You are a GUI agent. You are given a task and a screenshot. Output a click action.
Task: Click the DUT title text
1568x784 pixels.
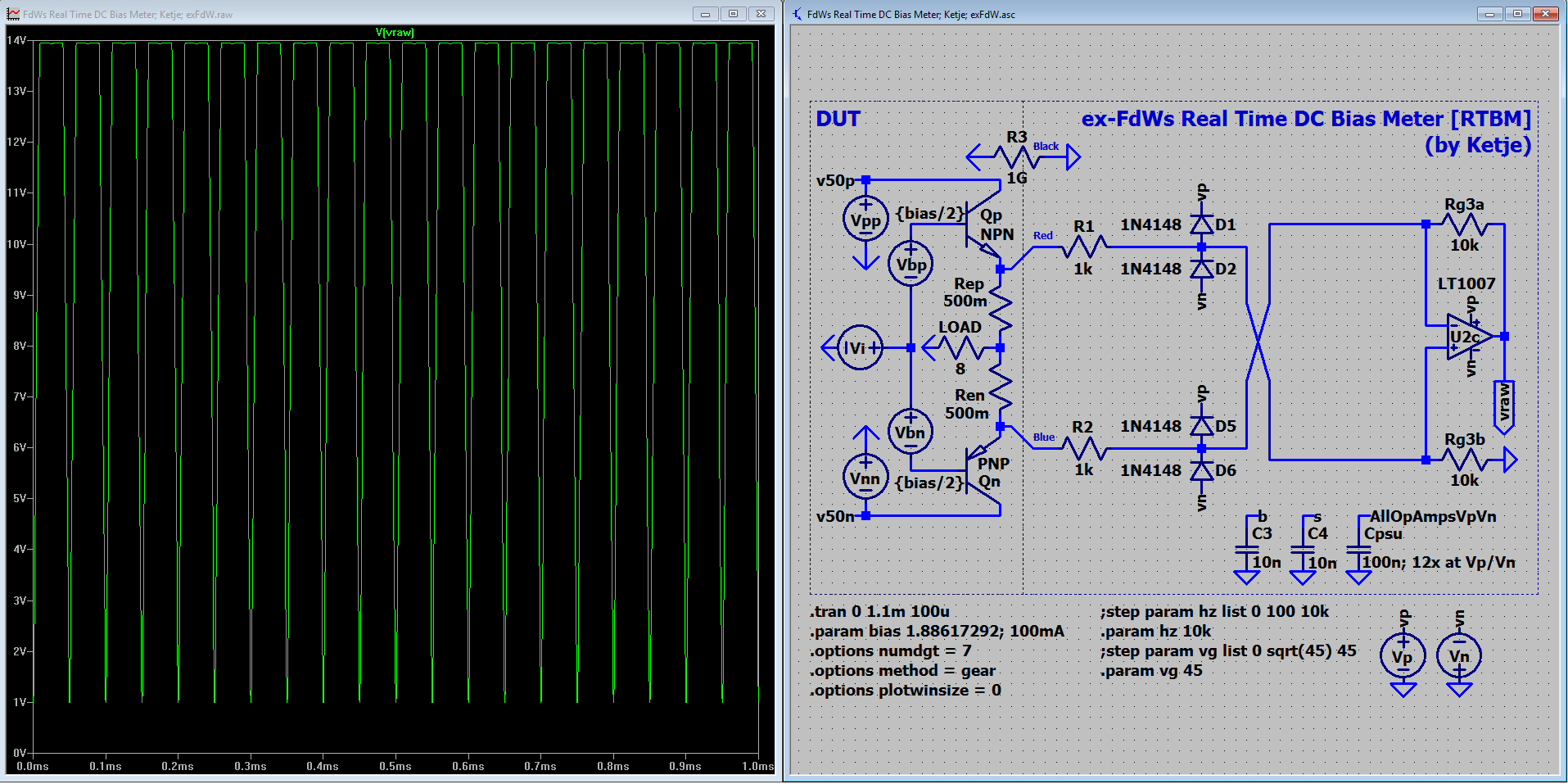[x=838, y=119]
